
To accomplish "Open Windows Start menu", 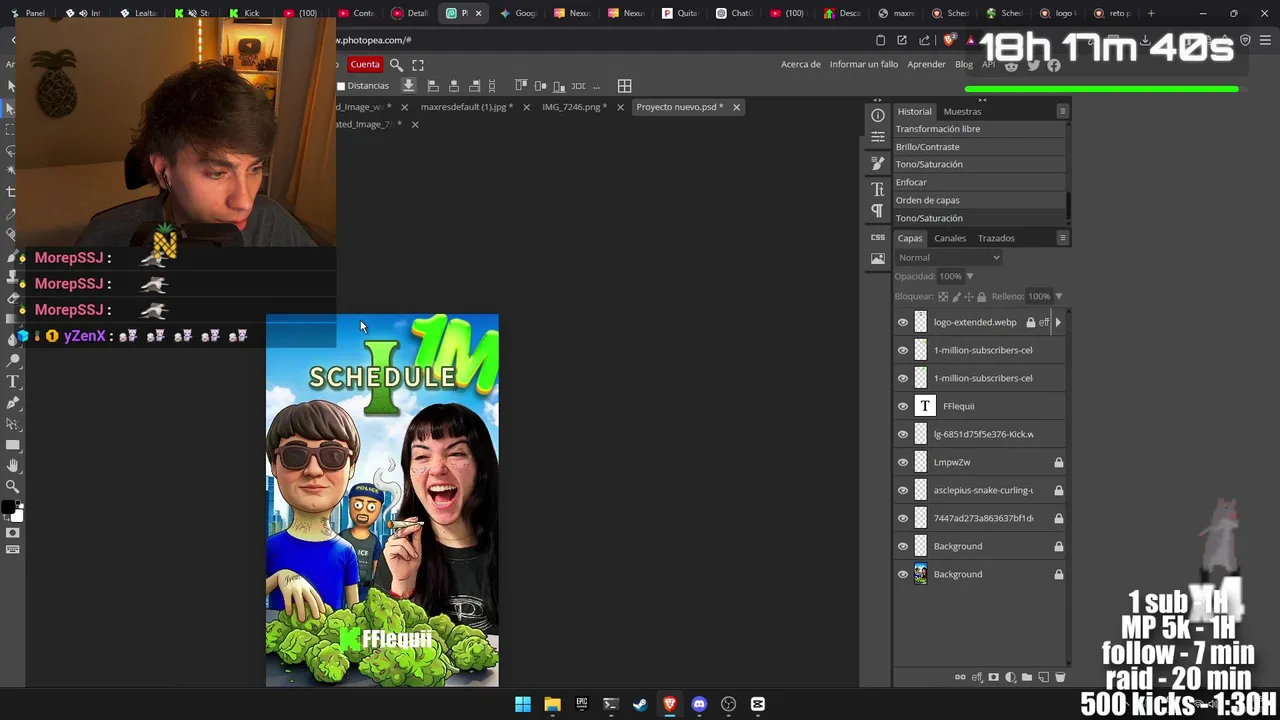I will 522,704.
